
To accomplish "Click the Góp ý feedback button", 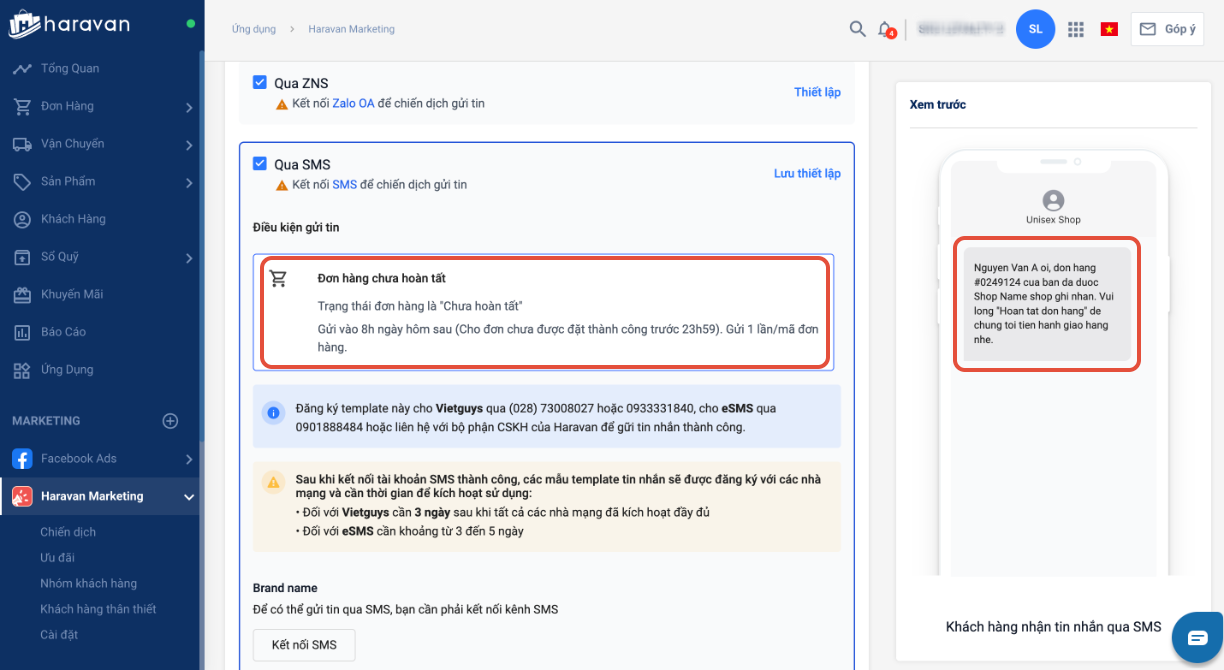I will point(1166,29).
